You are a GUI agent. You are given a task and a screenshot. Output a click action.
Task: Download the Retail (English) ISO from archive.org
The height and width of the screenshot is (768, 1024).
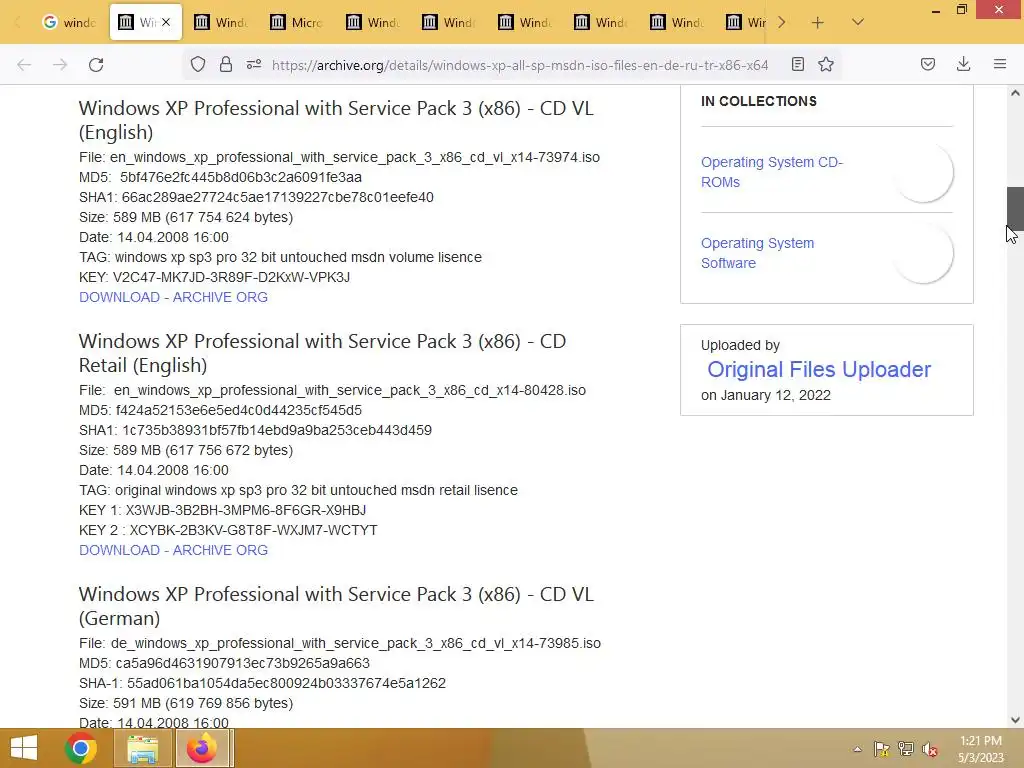pos(173,550)
